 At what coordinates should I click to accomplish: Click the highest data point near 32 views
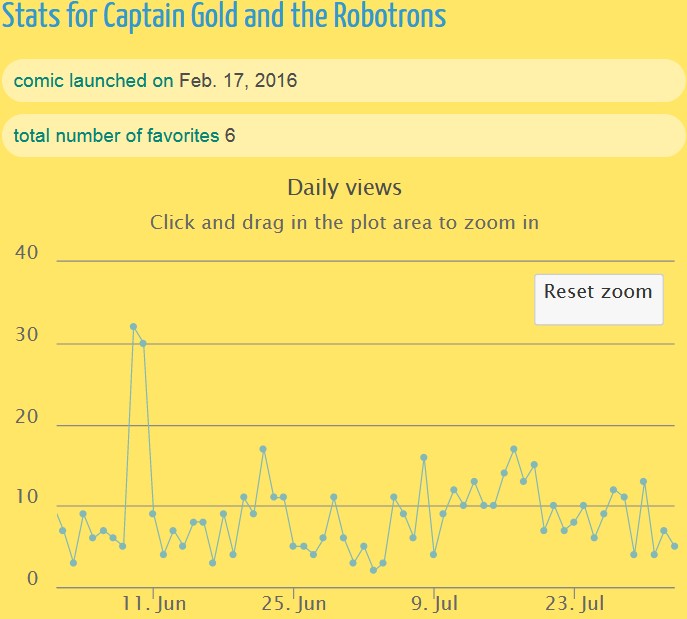point(133,326)
